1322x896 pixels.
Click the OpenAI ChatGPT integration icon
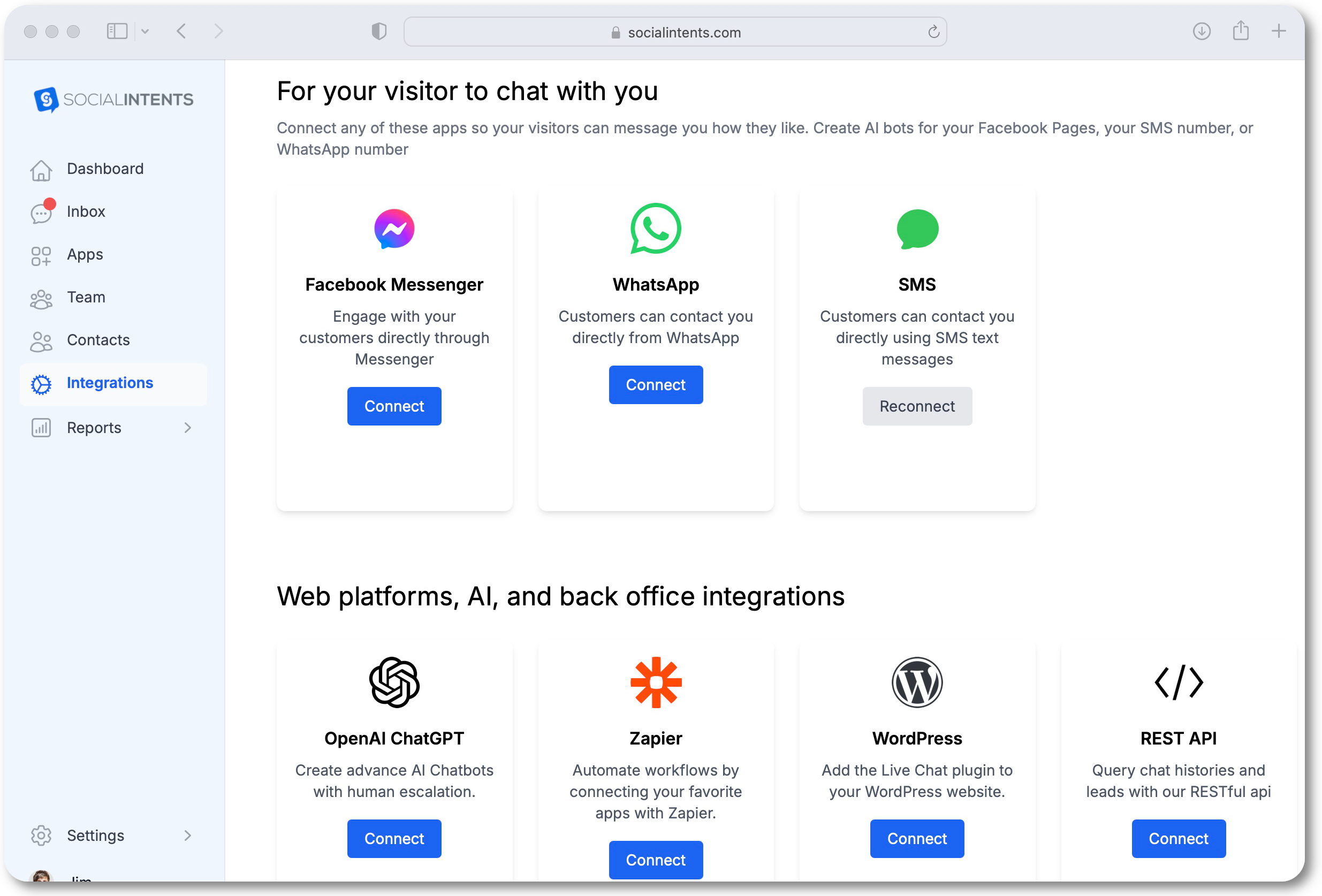click(395, 682)
